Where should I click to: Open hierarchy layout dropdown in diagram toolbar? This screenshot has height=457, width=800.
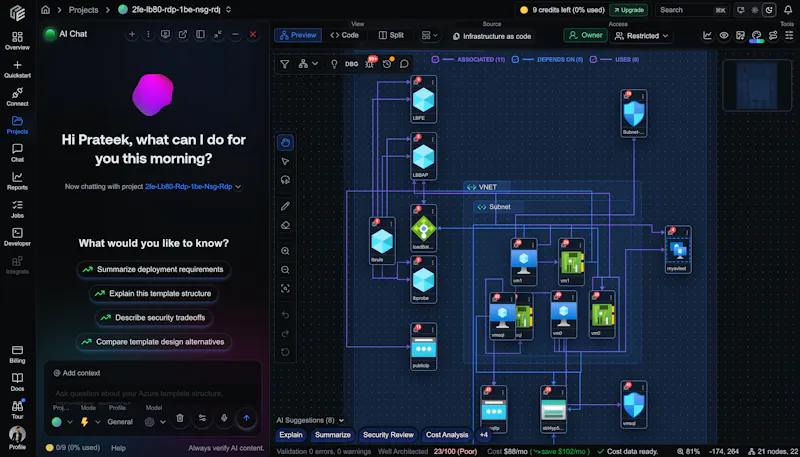click(308, 64)
